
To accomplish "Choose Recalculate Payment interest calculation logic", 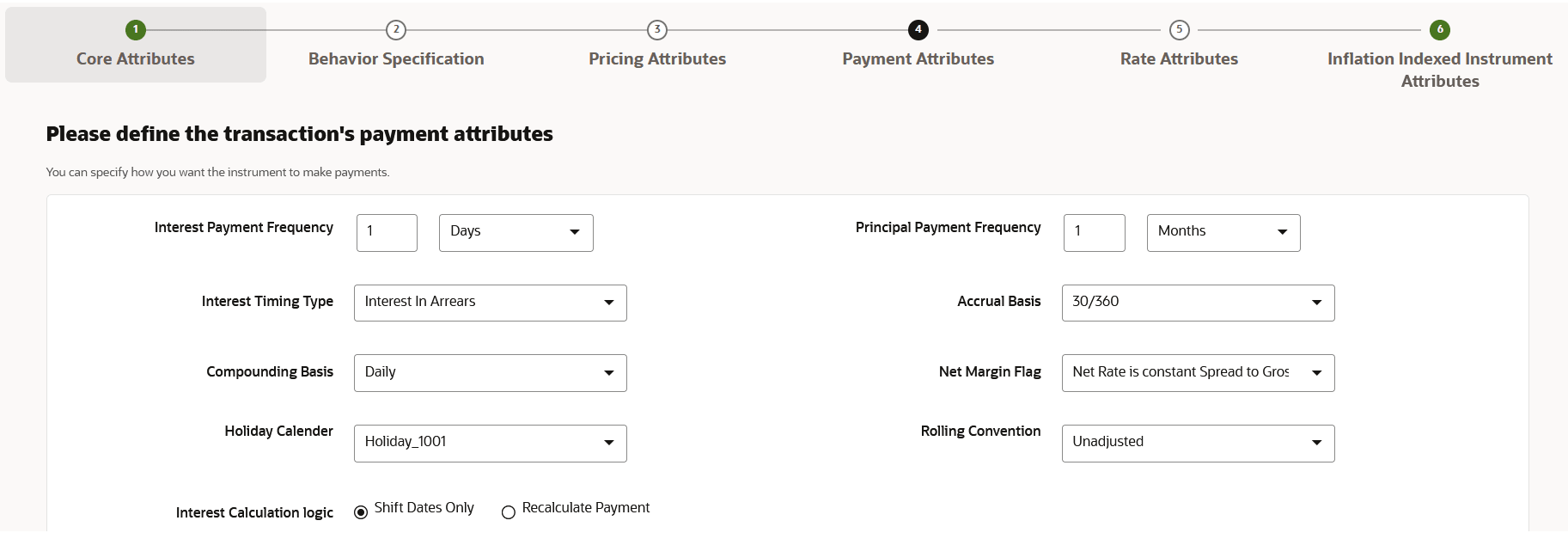I will pyautogui.click(x=508, y=511).
